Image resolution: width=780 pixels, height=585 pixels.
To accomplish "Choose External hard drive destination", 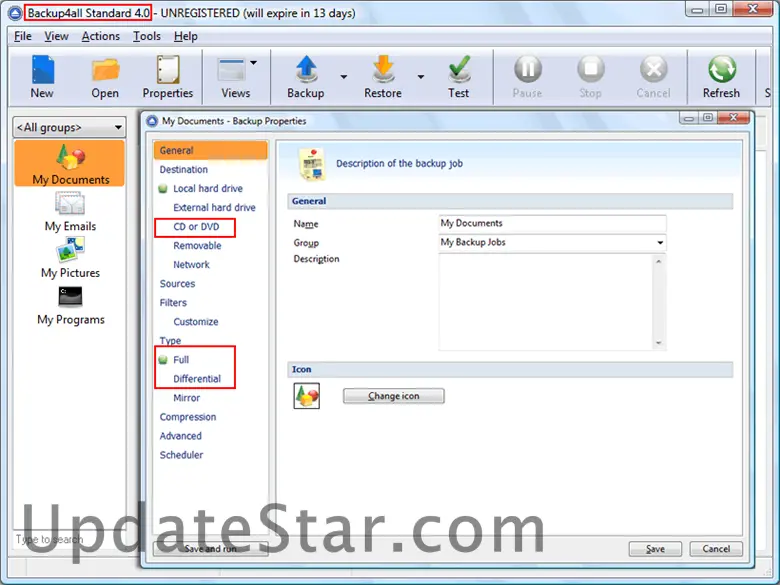I will 214,207.
